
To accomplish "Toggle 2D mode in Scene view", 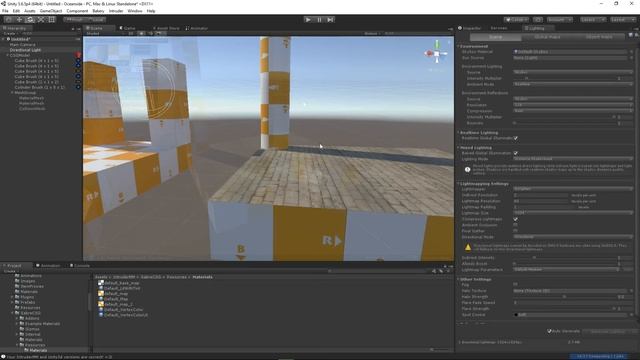I will 131,33.
